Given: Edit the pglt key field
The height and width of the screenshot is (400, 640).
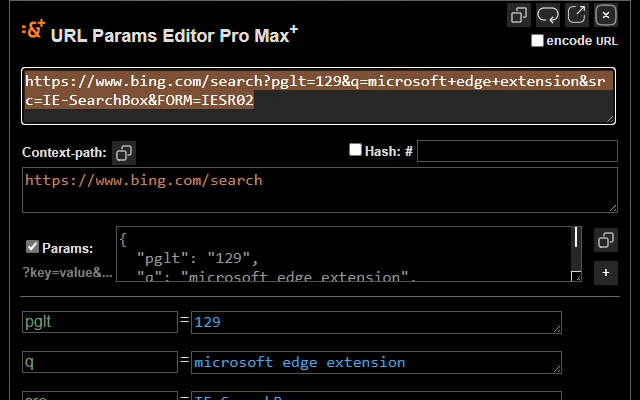Looking at the screenshot, I should 100,322.
